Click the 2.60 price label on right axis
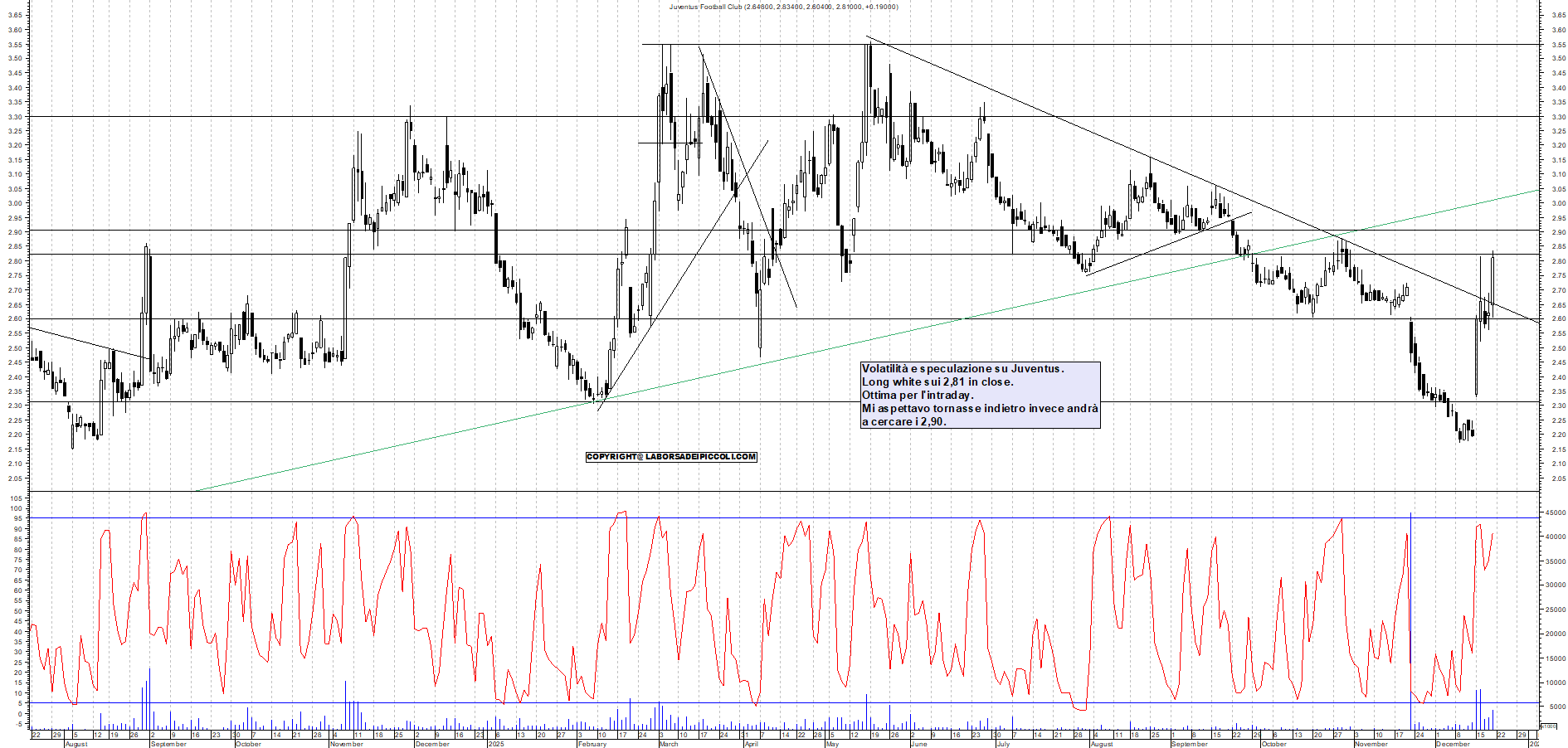This screenshot has width=1568, height=748. tap(1558, 319)
